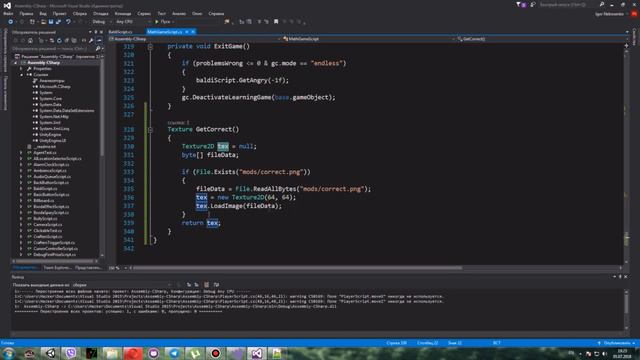Image resolution: width=640 pixels, height=360 pixels.
Task: Switch to the BaldiScript.cs tab
Action: pos(121,32)
